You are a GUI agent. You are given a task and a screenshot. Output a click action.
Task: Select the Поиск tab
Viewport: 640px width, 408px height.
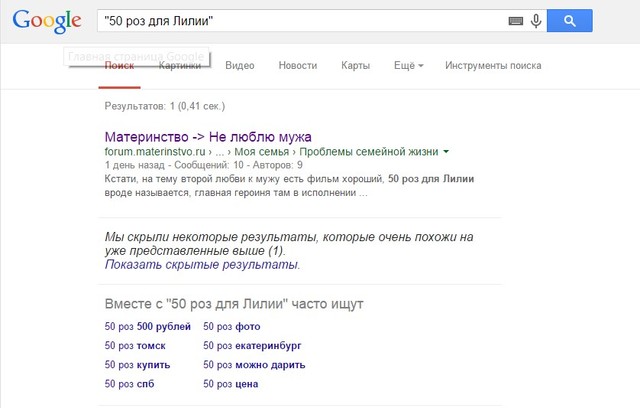[119, 66]
